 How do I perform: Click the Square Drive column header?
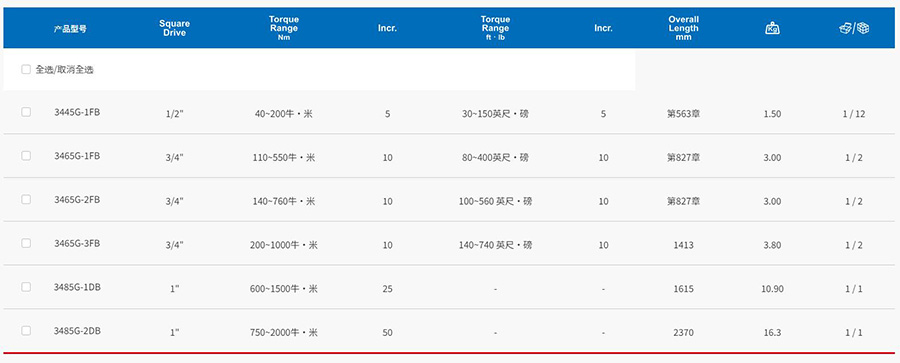click(174, 28)
